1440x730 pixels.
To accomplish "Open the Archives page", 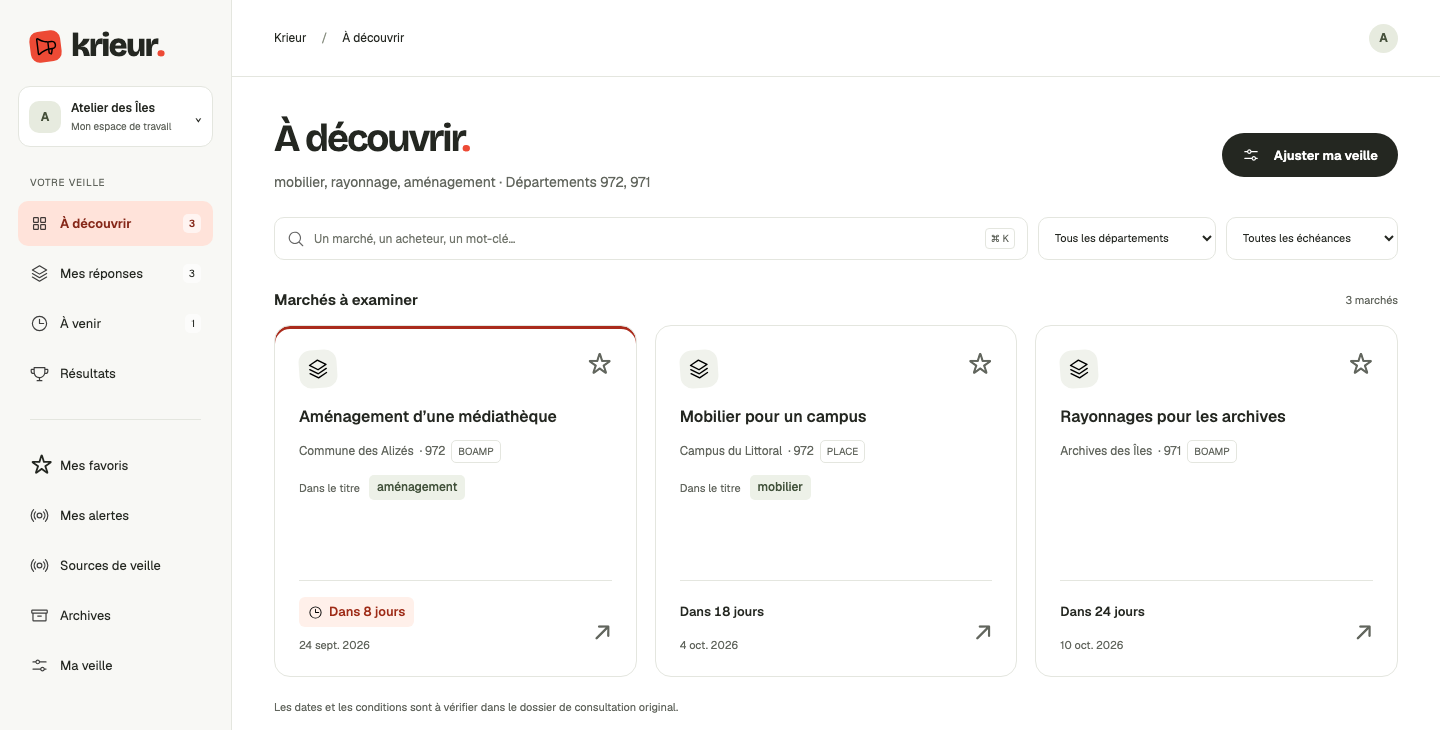I will pos(115,615).
